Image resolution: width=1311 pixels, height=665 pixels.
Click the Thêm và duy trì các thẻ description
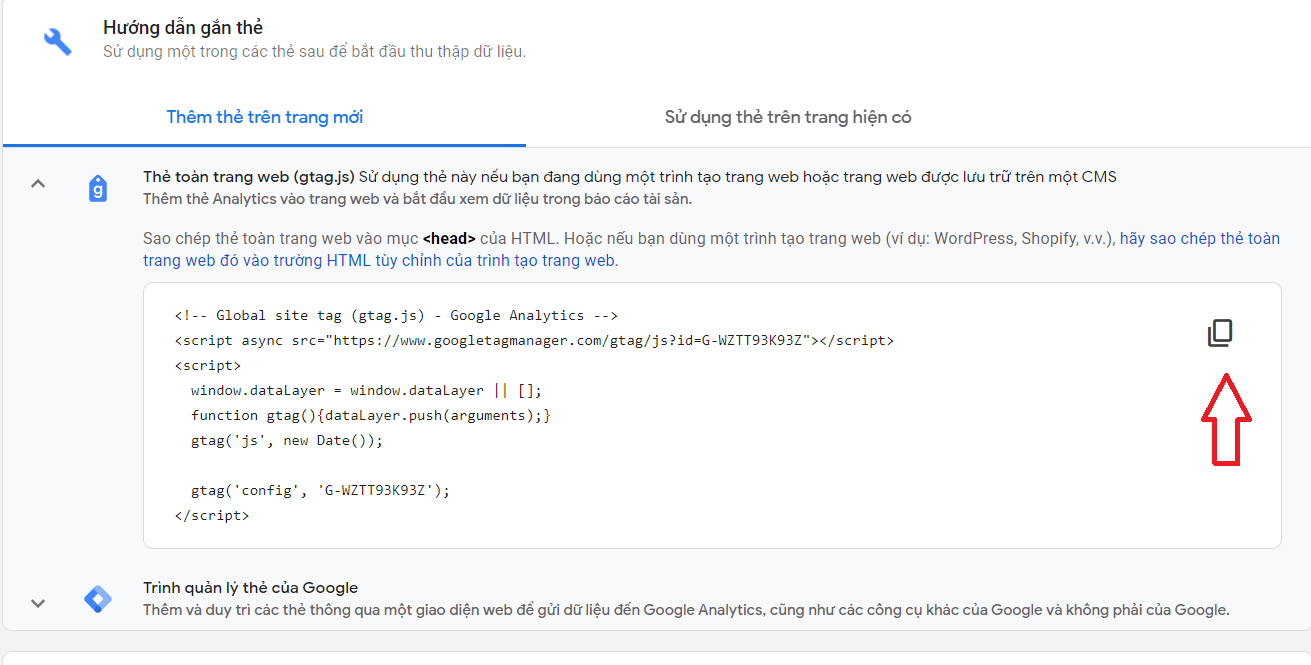click(x=686, y=610)
